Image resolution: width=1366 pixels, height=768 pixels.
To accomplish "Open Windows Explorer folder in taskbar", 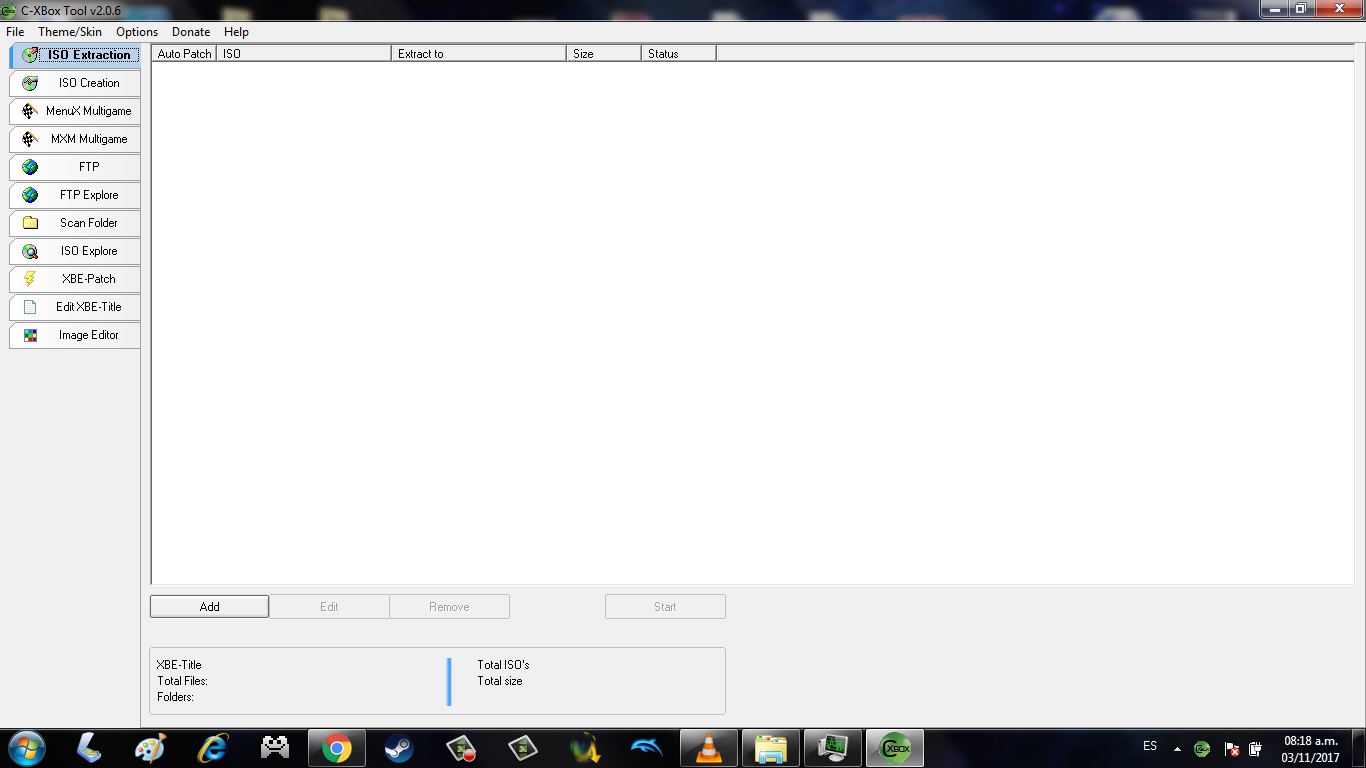I will pos(771,748).
